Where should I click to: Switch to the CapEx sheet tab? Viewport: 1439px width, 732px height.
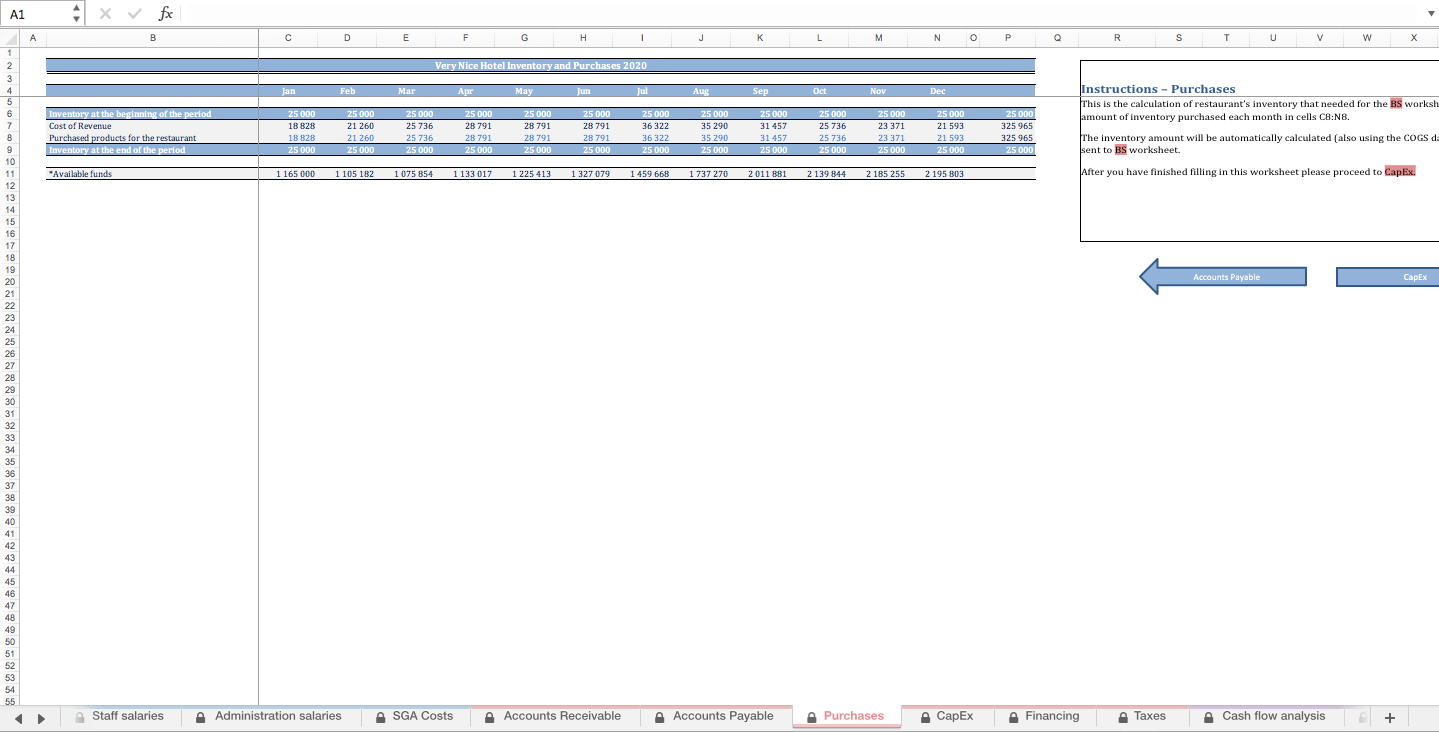pos(955,716)
